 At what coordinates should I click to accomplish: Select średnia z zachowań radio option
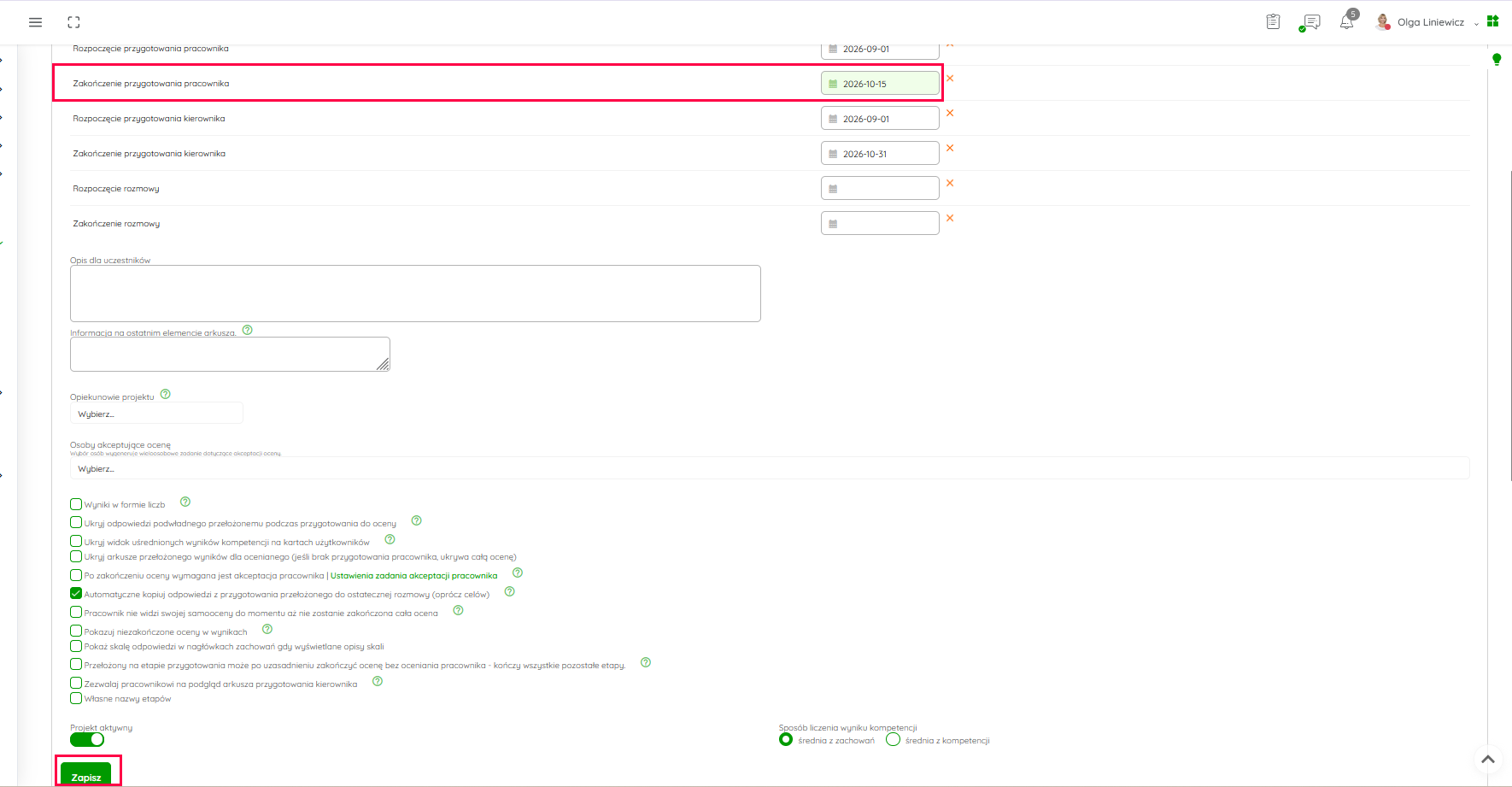(x=786, y=740)
